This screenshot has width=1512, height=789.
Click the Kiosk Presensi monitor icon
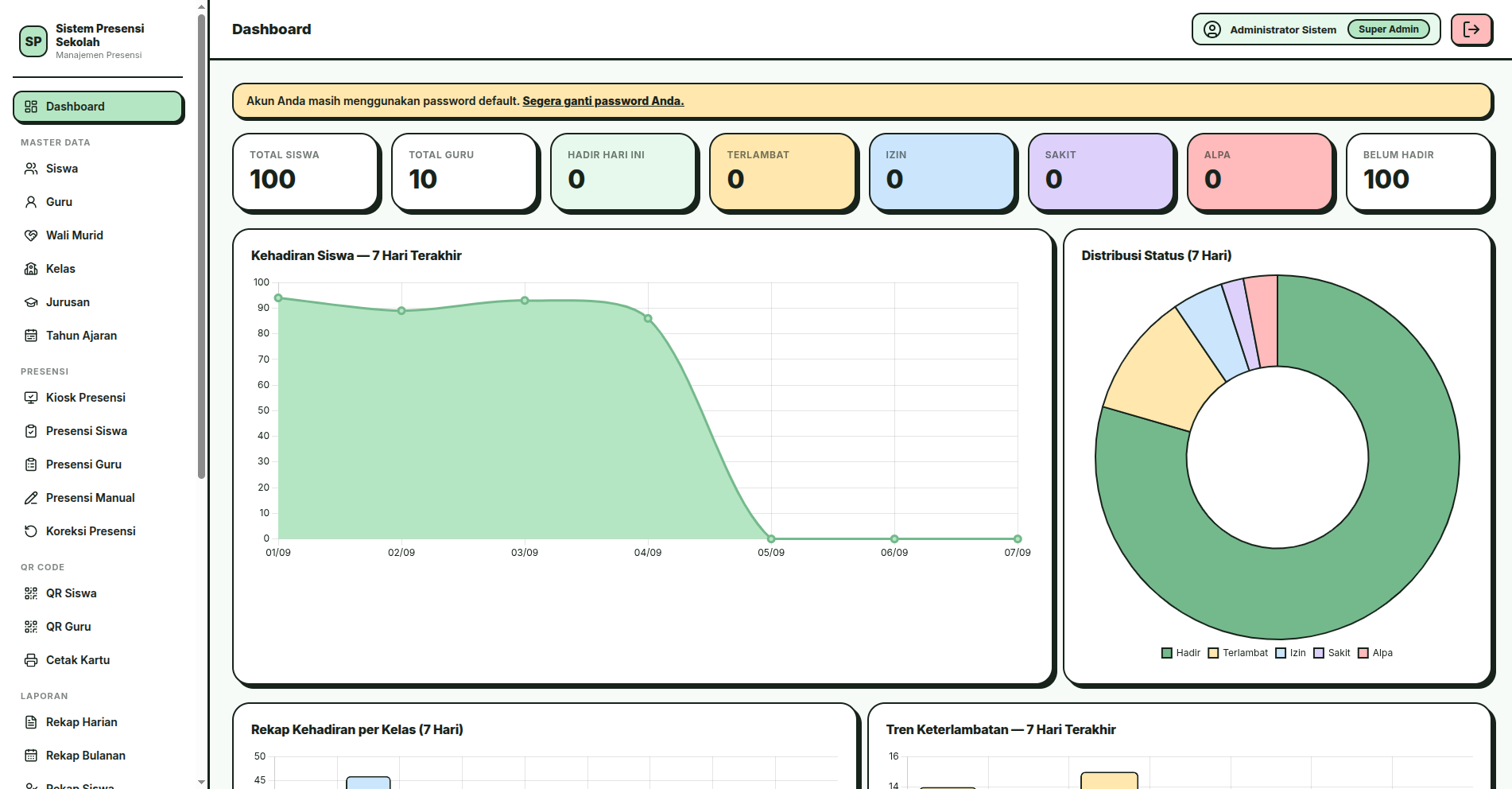click(31, 398)
